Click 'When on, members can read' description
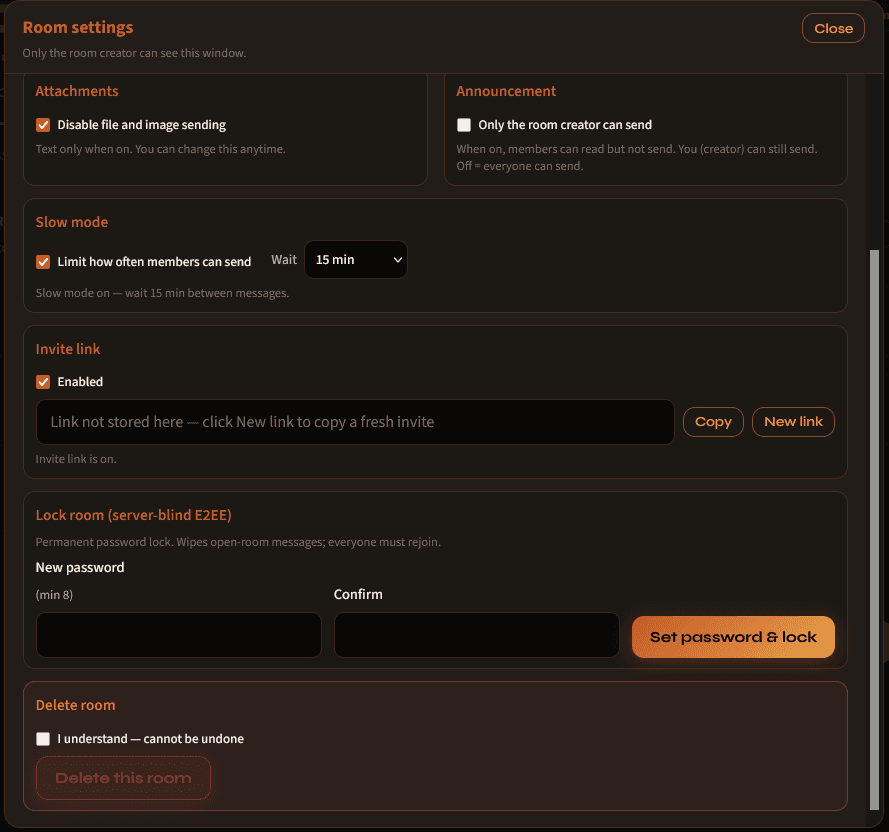Viewport: 889px width, 832px height. (637, 158)
